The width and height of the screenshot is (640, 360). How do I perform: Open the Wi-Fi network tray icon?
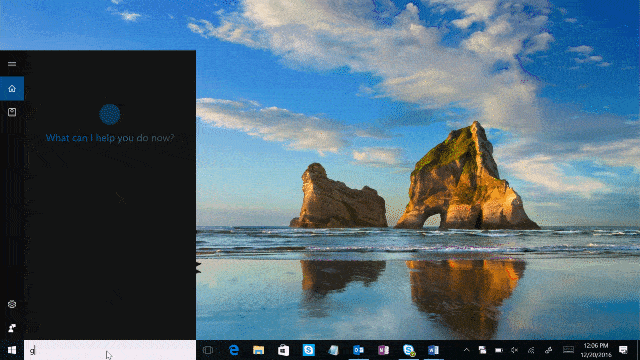[531, 350]
